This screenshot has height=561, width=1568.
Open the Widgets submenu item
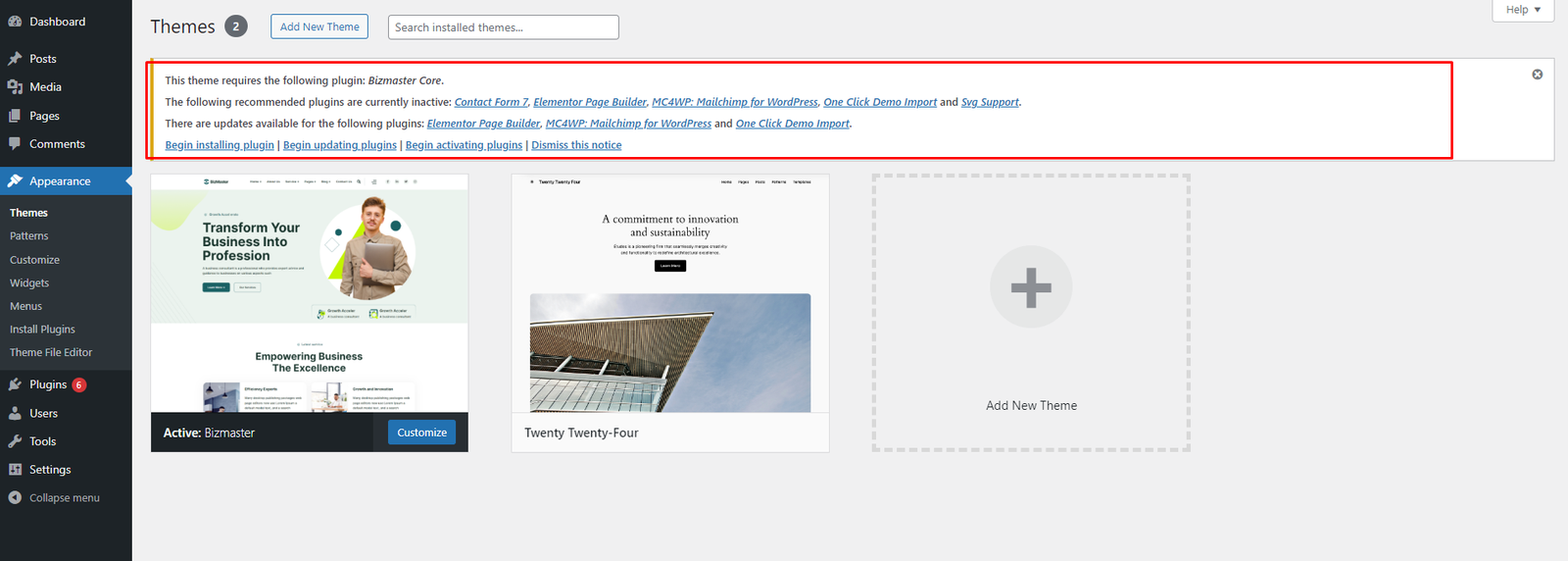tap(29, 282)
